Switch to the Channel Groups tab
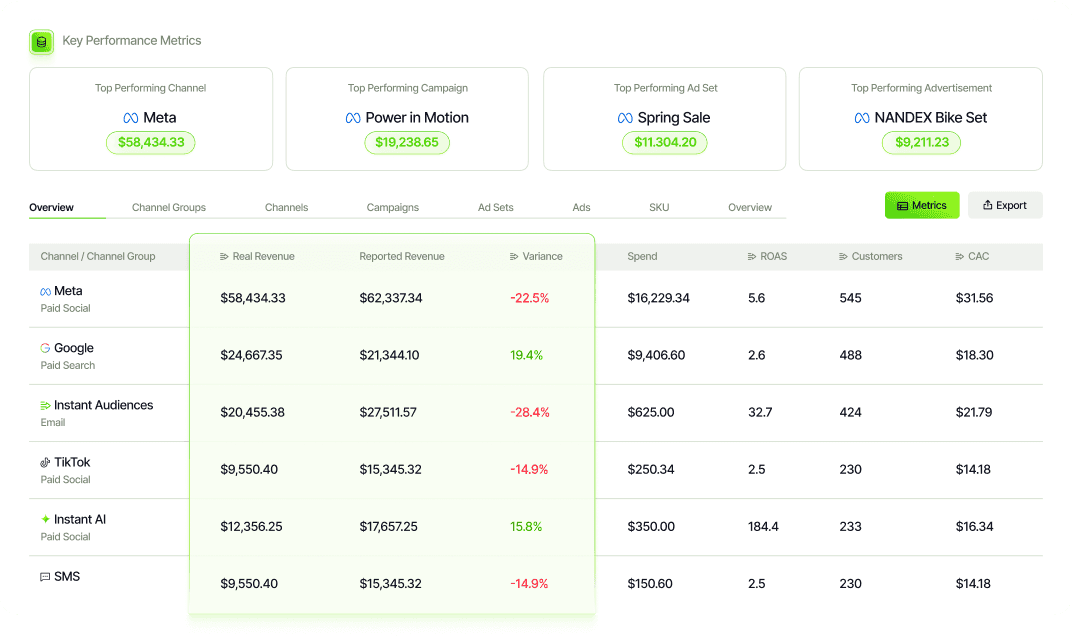Viewport: 1072px width, 638px height. [169, 207]
